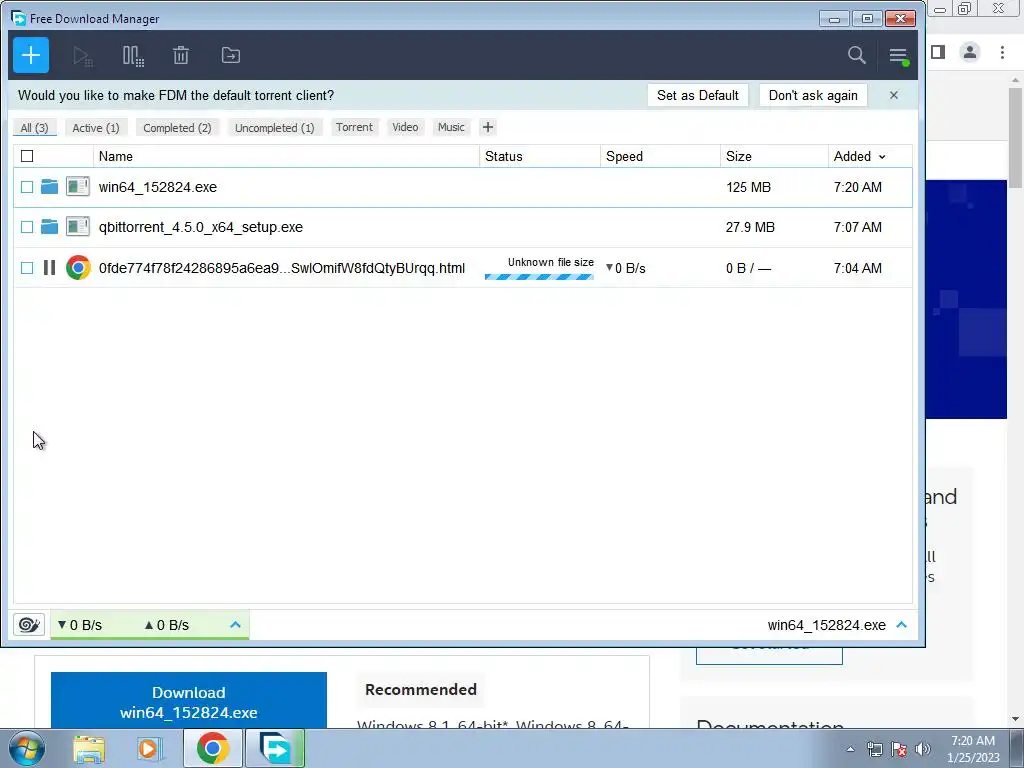Select qbittorrent_4.5.0_x64_setup.exe file name
Viewport: 1024px width, 768px height.
[x=200, y=227]
